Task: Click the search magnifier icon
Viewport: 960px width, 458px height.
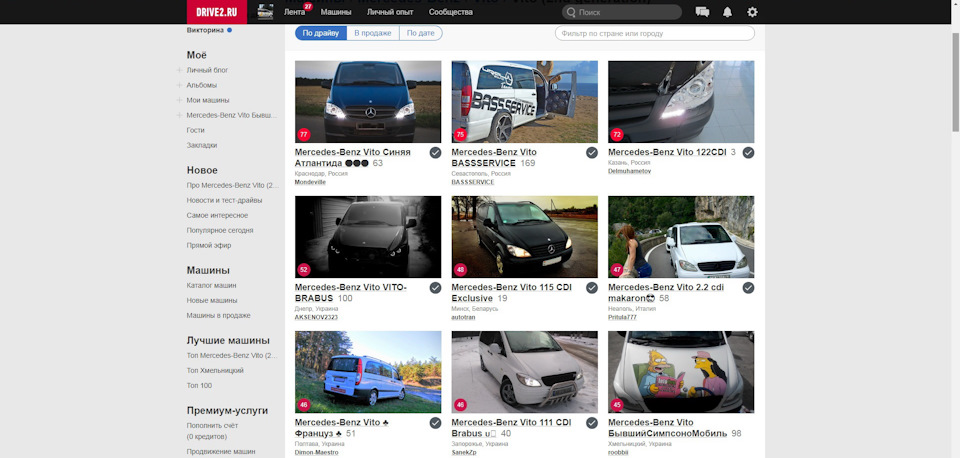Action: pyautogui.click(x=571, y=12)
